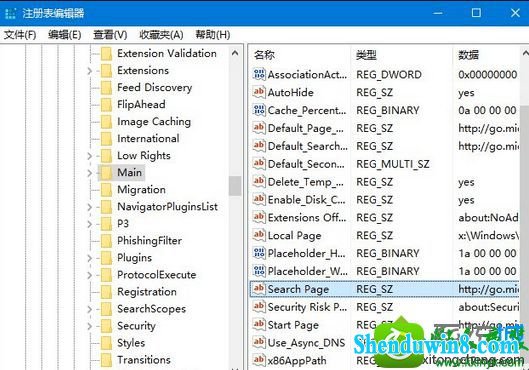Click the 0x00000000 data cell
This screenshot has height=370, width=529.
coord(488,75)
